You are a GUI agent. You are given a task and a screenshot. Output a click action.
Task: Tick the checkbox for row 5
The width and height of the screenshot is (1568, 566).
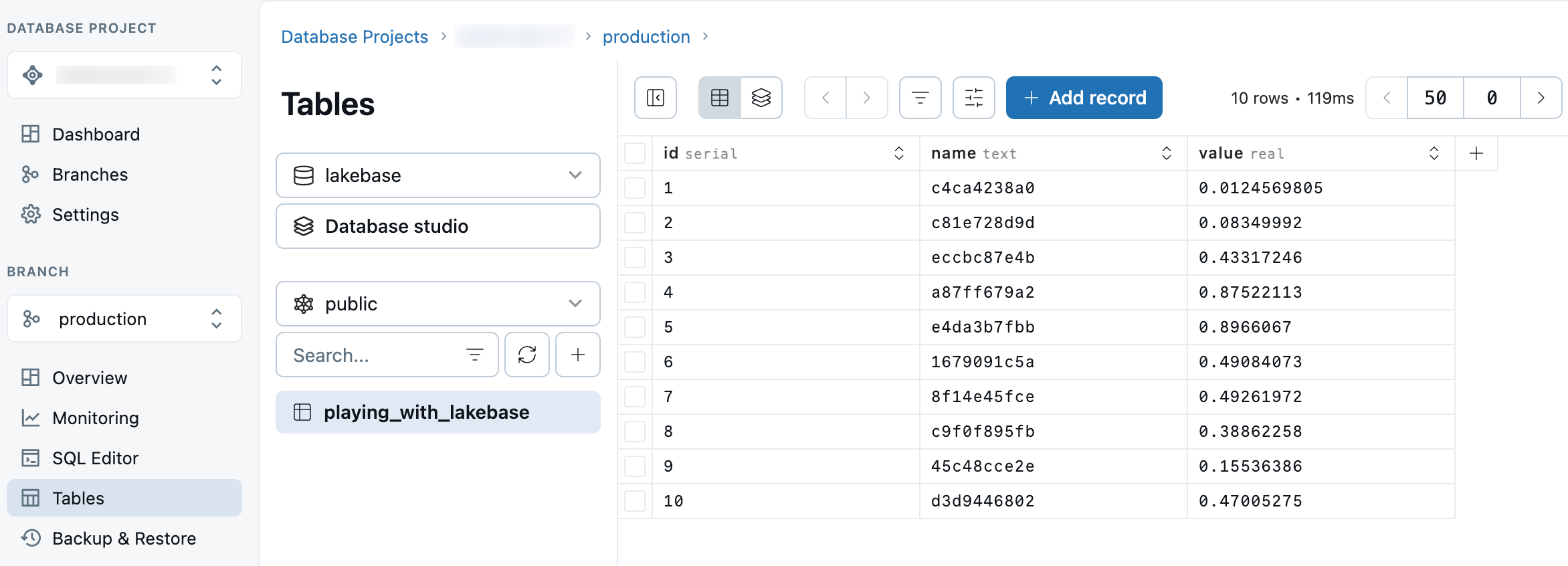tap(635, 327)
